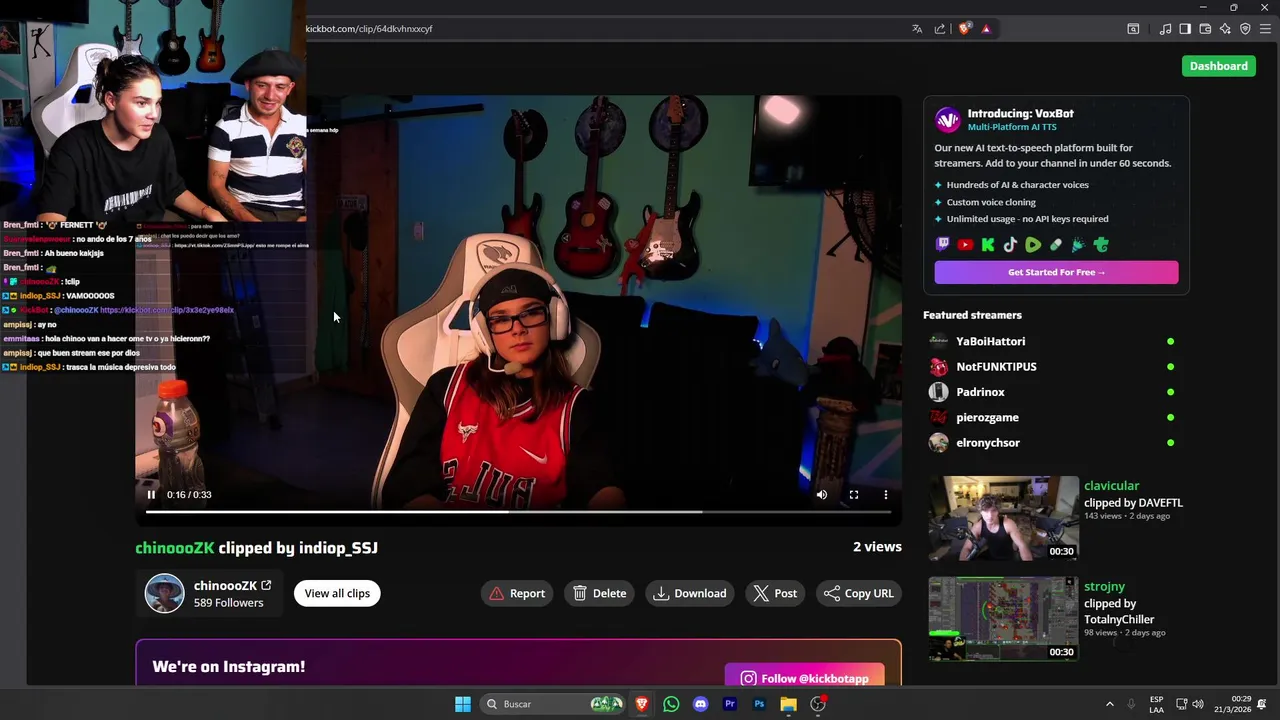Post the clip to X
The height and width of the screenshot is (720, 1280).
(775, 593)
